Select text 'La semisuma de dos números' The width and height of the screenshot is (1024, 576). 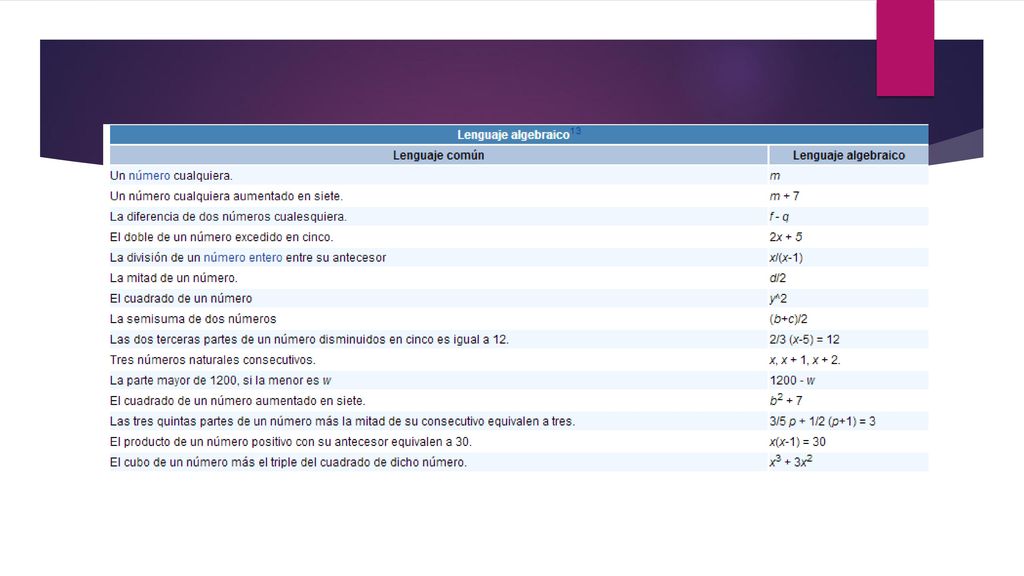point(193,319)
